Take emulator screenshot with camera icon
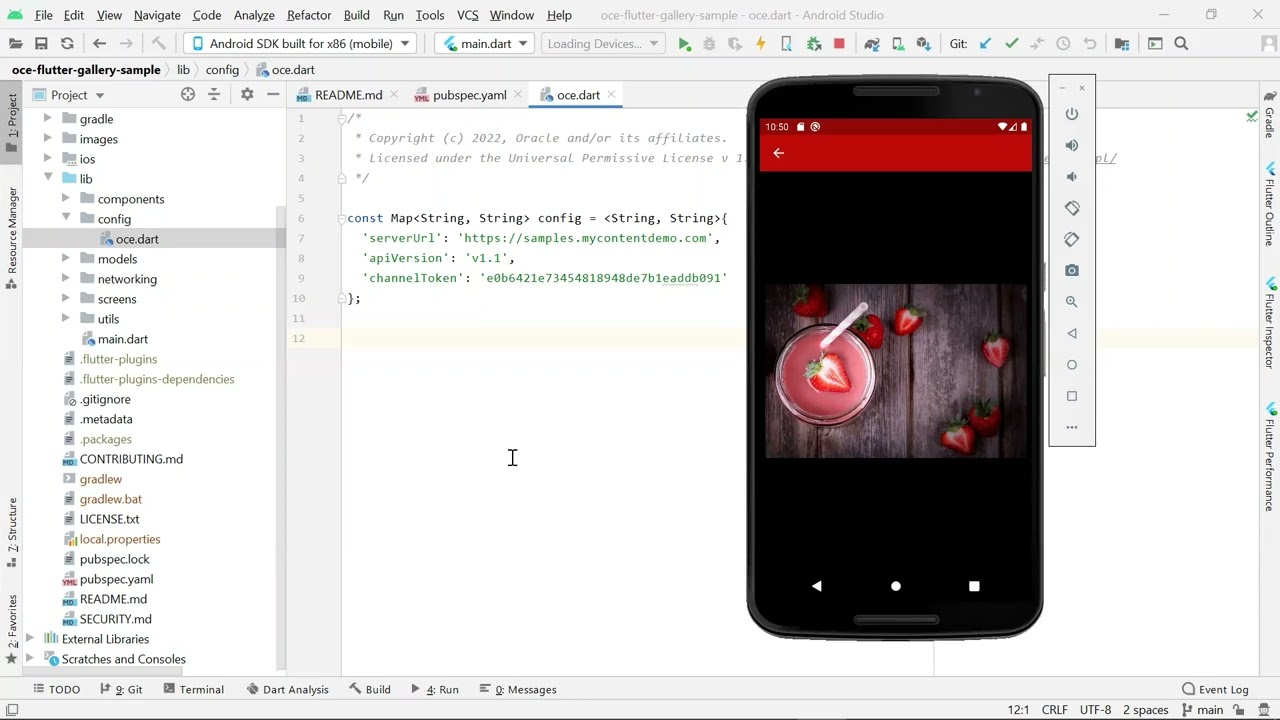The width and height of the screenshot is (1280, 720). pos(1072,271)
